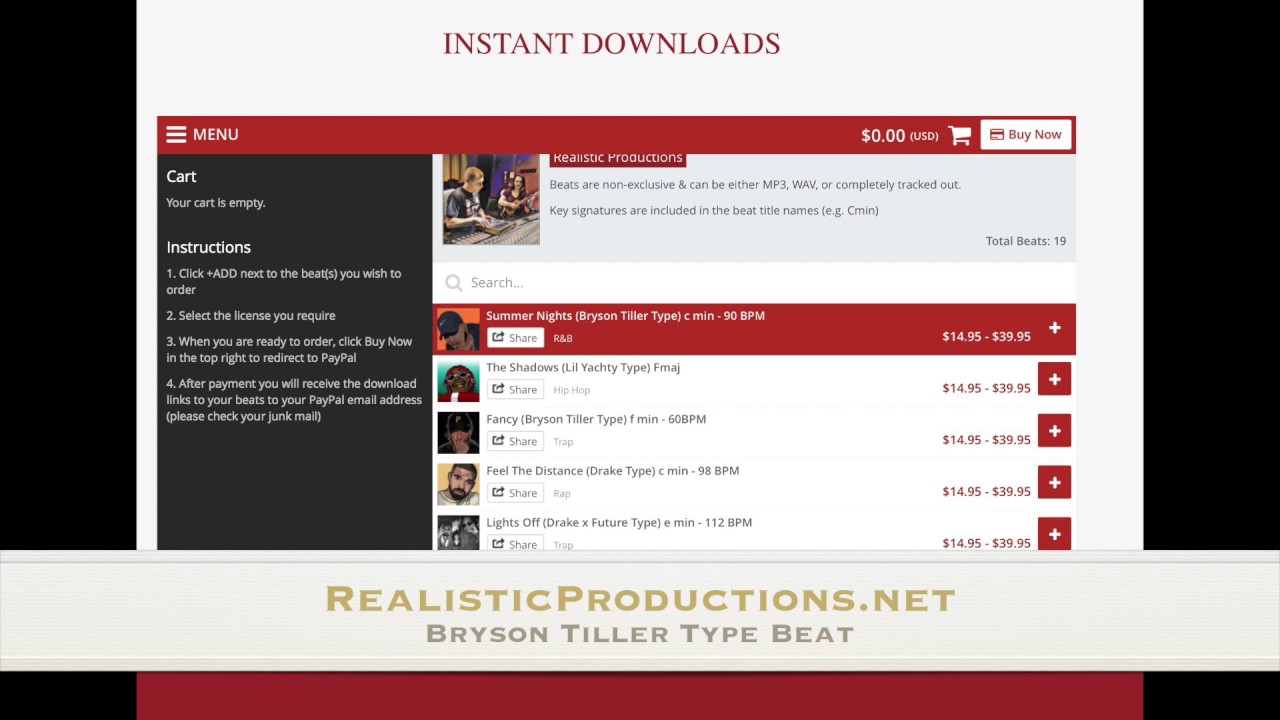Click Realistic Productions studio photo
Screen dimensions: 1280x720
(491, 200)
